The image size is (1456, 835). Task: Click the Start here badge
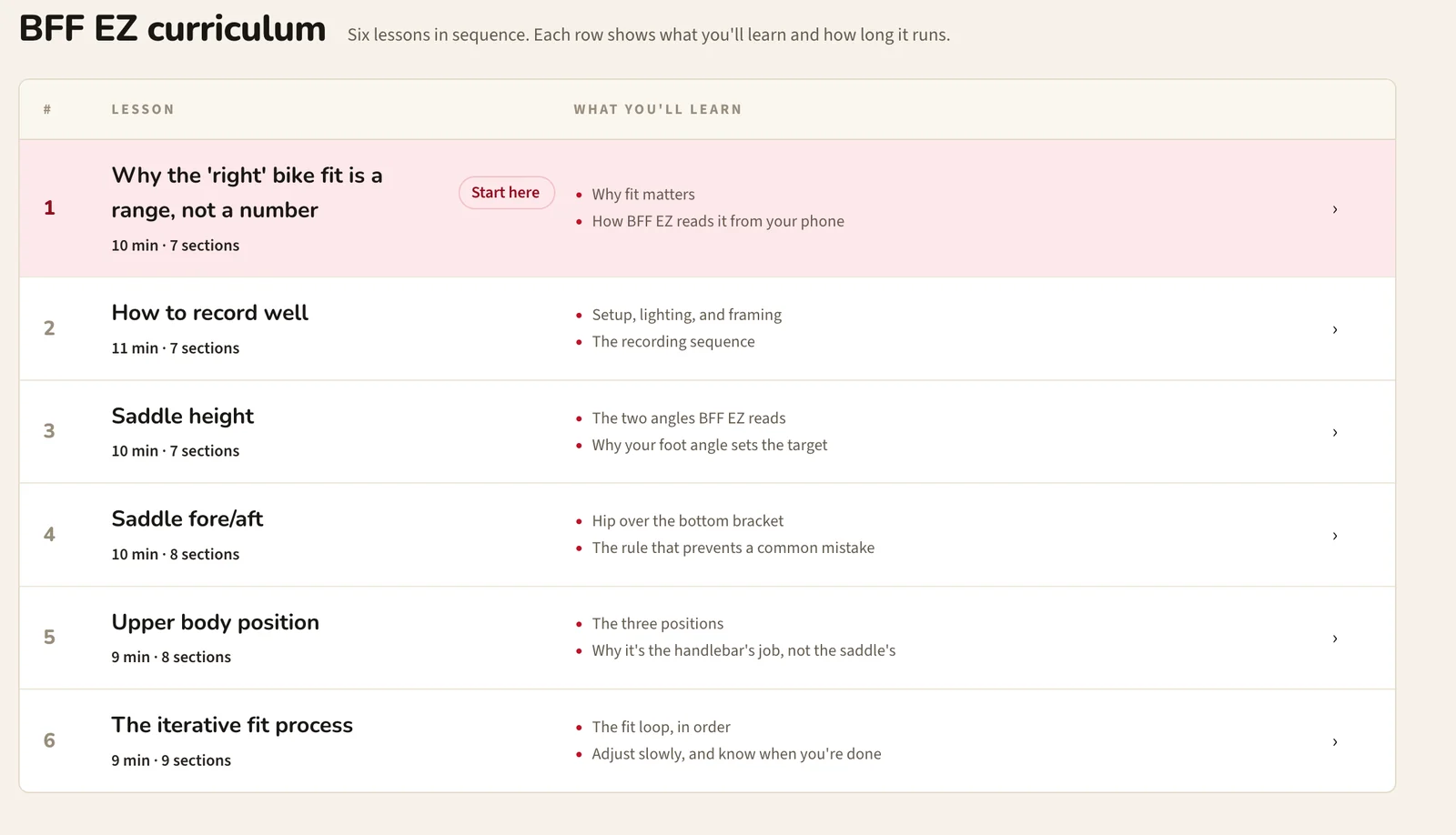point(506,193)
